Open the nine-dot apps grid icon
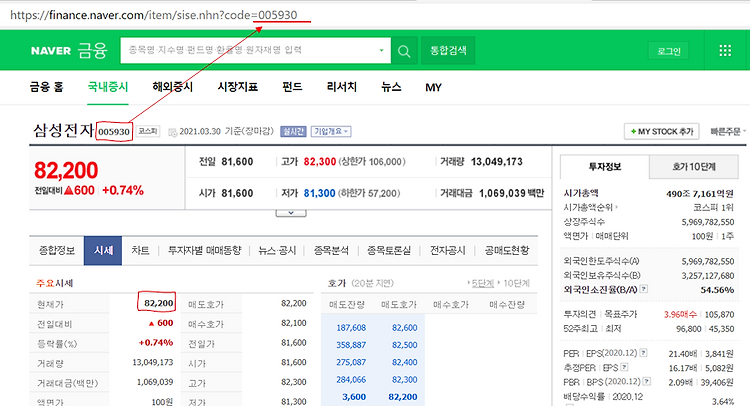 (x=725, y=51)
